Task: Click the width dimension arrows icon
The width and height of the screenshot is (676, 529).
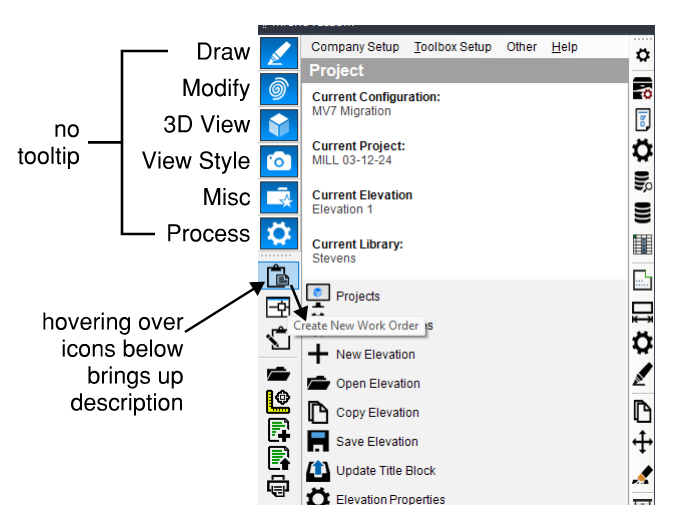Action: pyautogui.click(x=642, y=312)
